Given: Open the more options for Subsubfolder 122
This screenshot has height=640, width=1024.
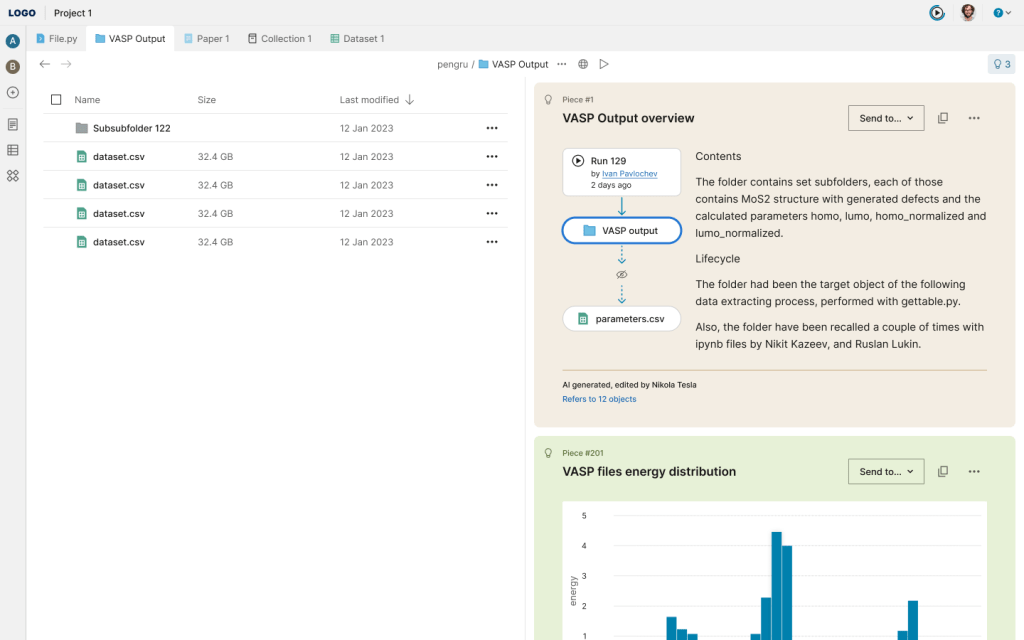Looking at the screenshot, I should (491, 128).
